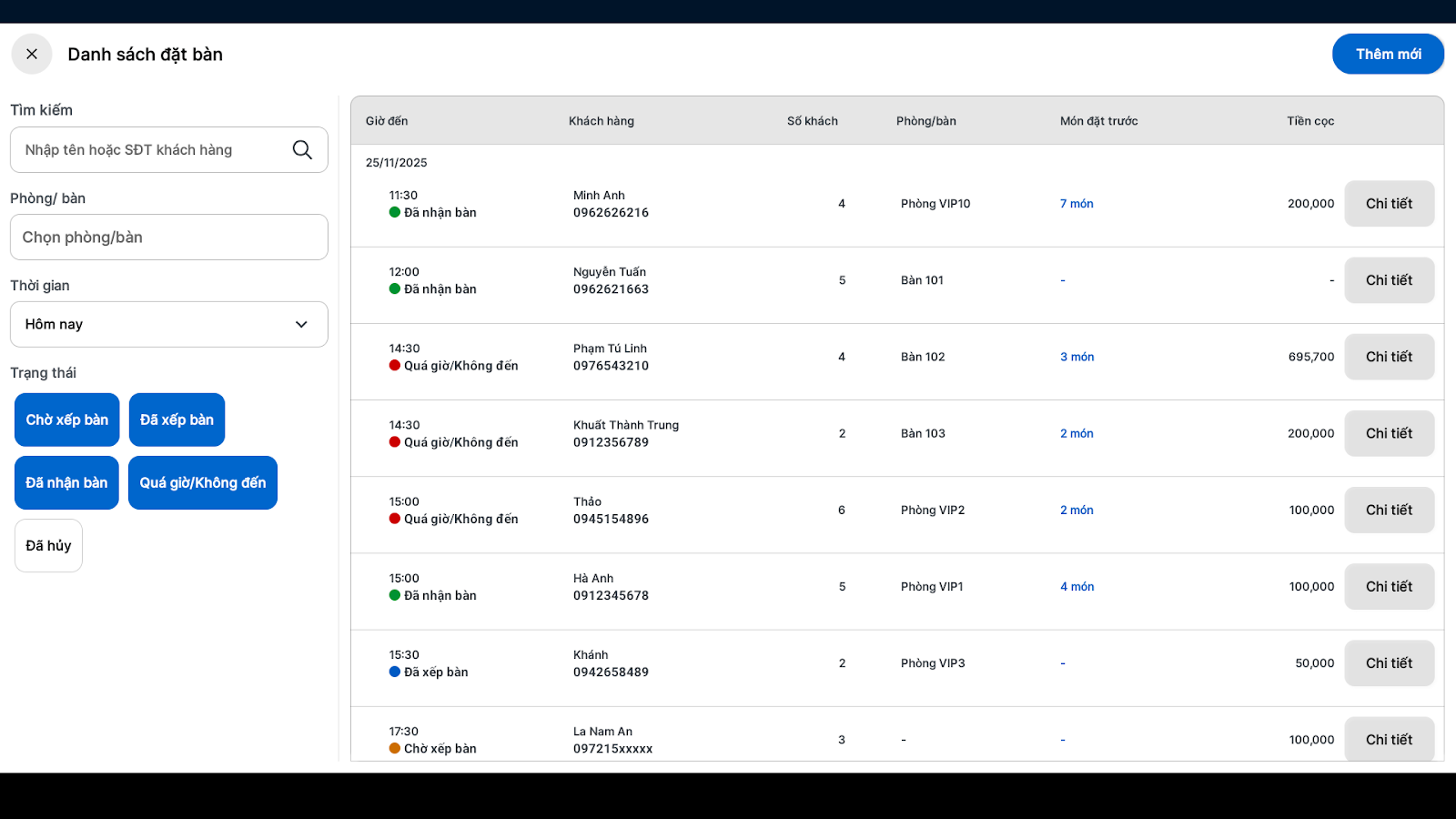
Task: Click the green status dot for Minh Anh
Action: (395, 212)
